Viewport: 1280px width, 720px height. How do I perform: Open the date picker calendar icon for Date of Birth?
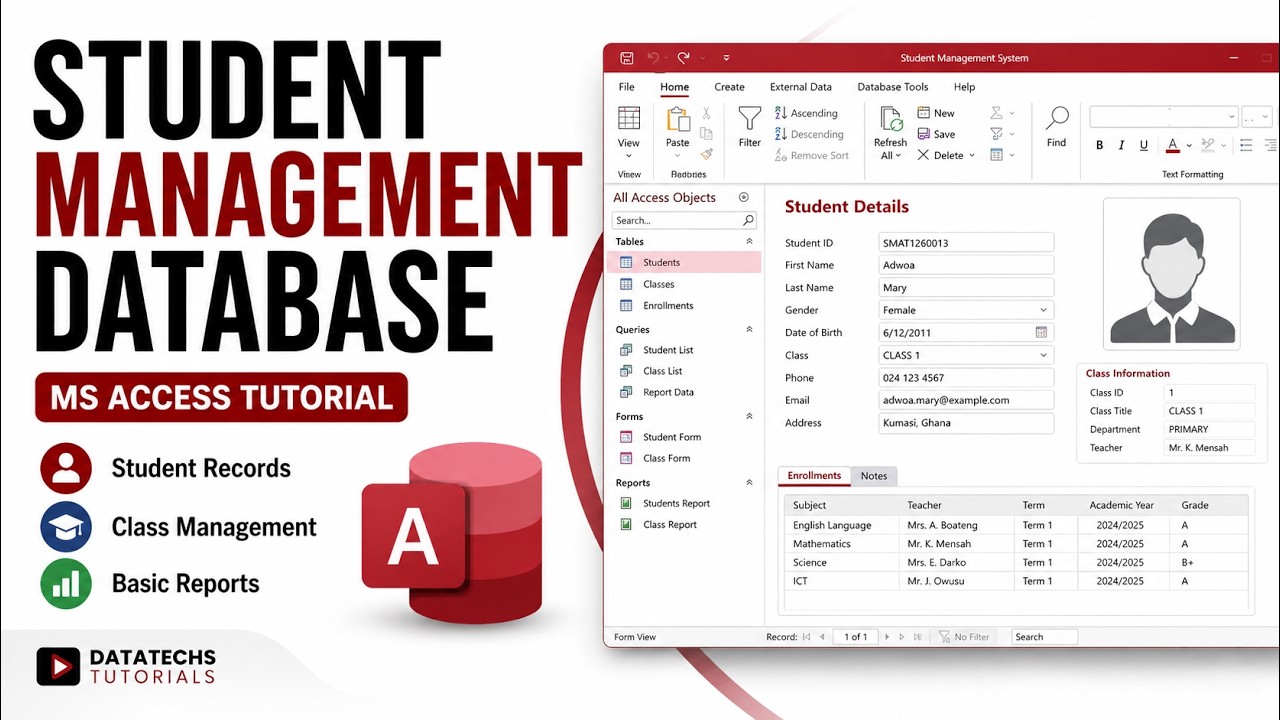(1041, 332)
